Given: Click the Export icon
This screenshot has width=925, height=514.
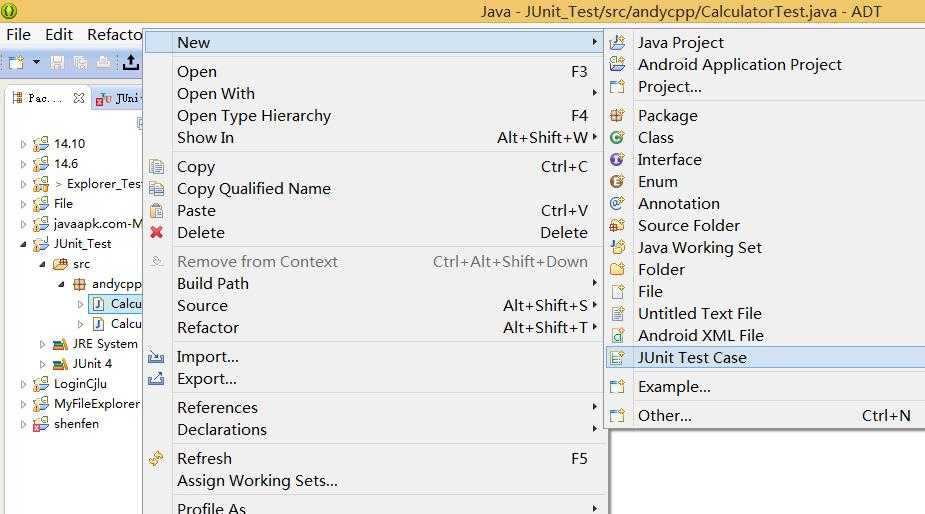Looking at the screenshot, I should coord(156,379).
